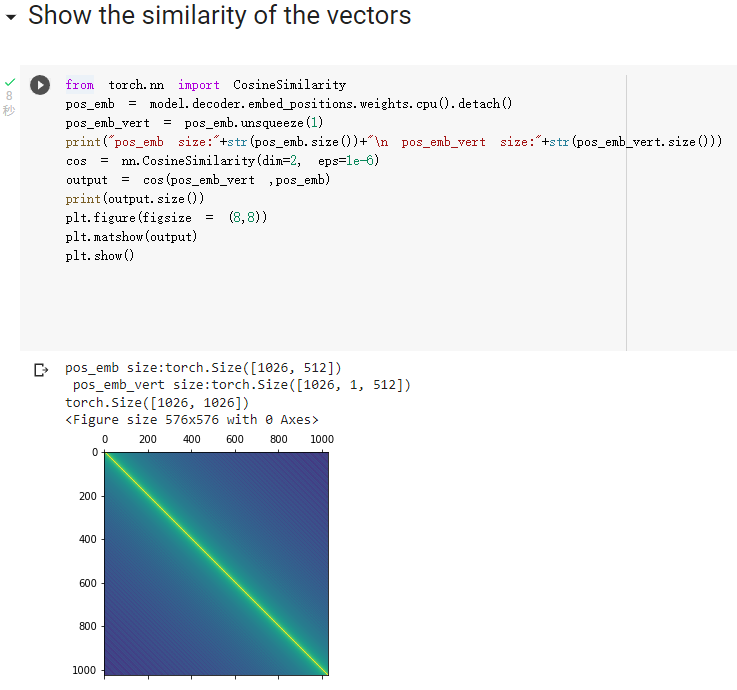Viewport: 737px width, 690px height.
Task: Click the '<Figure size 576x576 with 0 Axes>' output line
Action: tap(192, 419)
